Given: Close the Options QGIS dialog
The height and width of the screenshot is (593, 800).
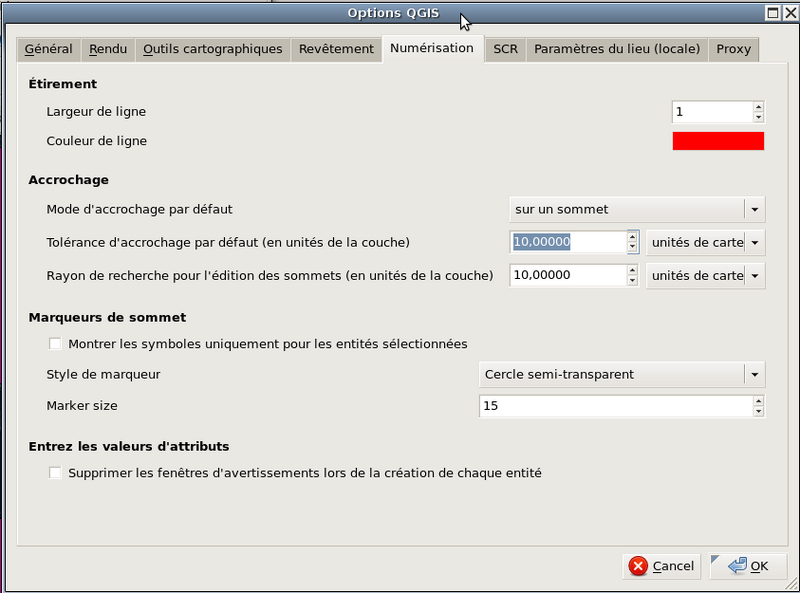Looking at the screenshot, I should click(790, 13).
